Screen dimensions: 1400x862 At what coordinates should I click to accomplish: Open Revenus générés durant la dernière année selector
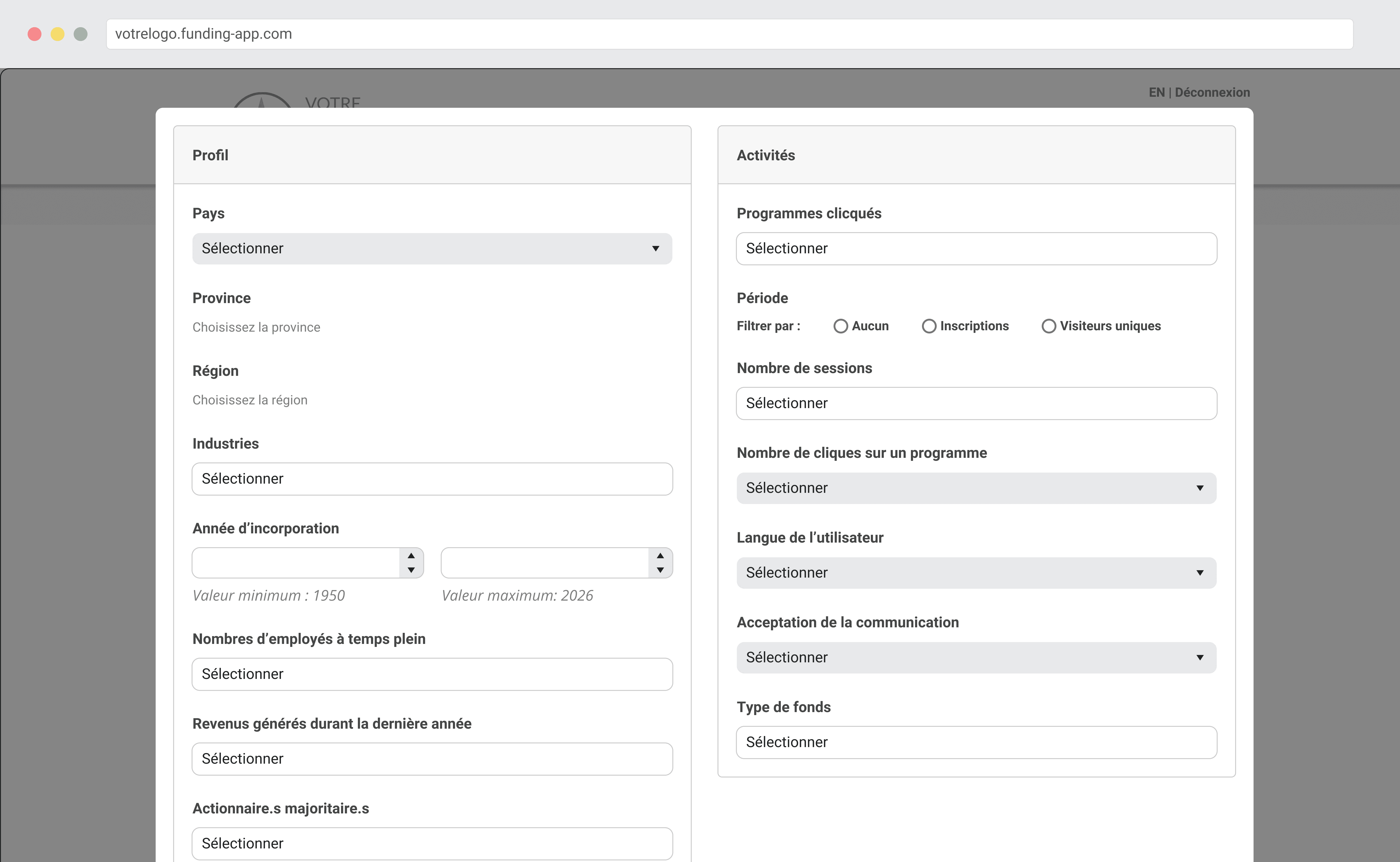click(432, 759)
